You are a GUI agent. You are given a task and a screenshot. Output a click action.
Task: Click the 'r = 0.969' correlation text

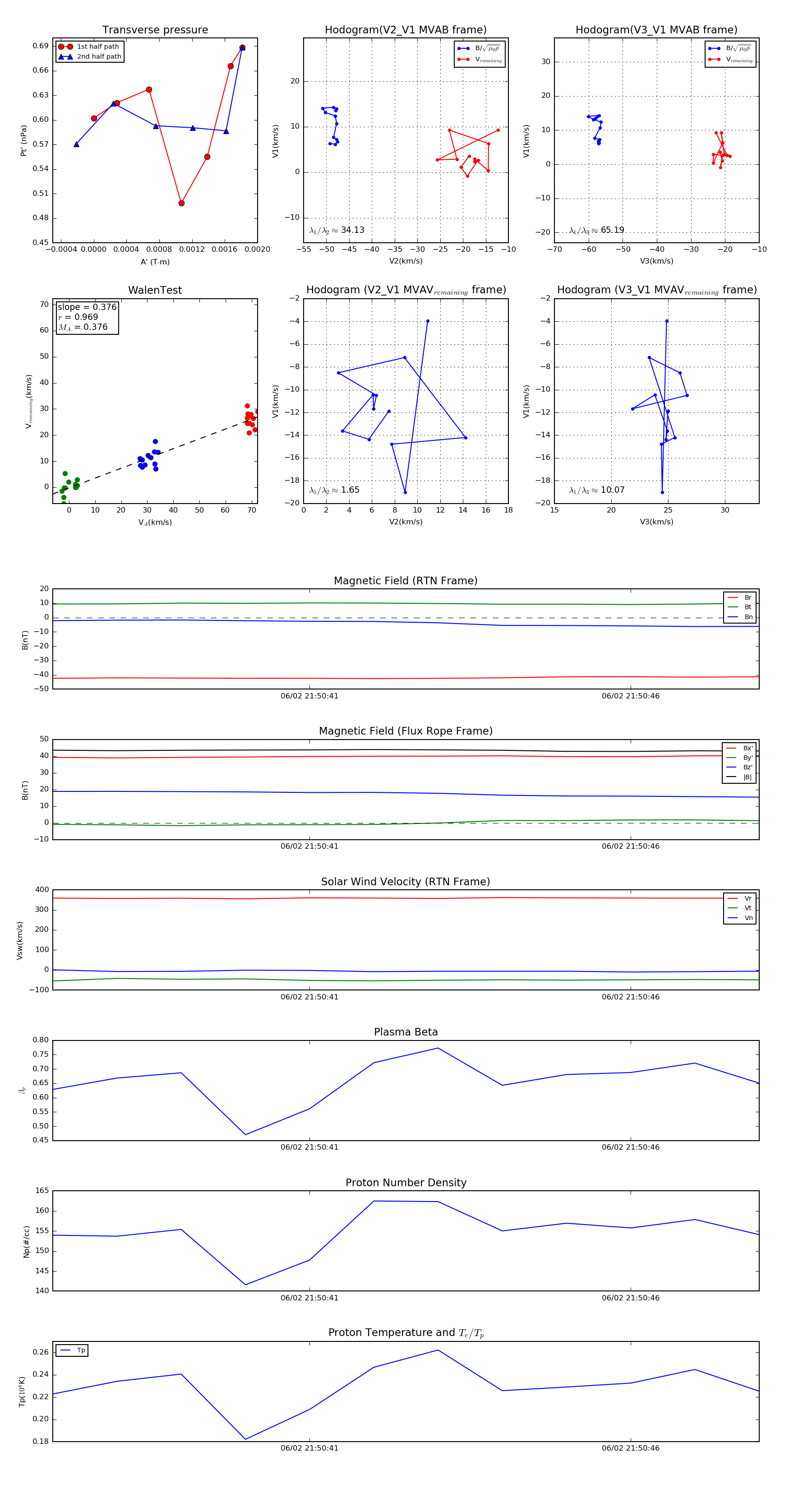[x=78, y=317]
